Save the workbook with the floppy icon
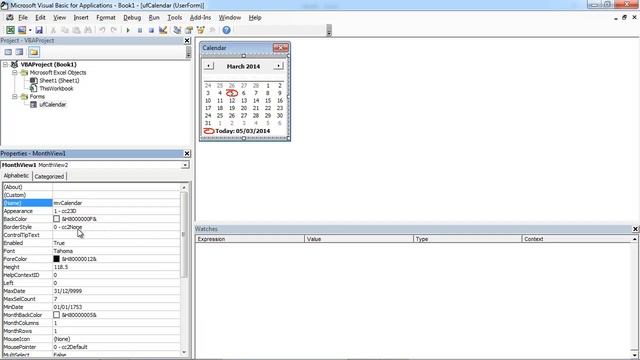Image resolution: width=640 pixels, height=360 pixels. point(39,30)
